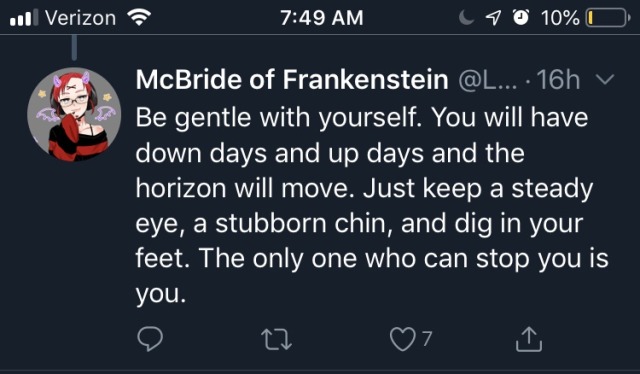Open the share tweet icon
The height and width of the screenshot is (374, 640).
pos(529,339)
